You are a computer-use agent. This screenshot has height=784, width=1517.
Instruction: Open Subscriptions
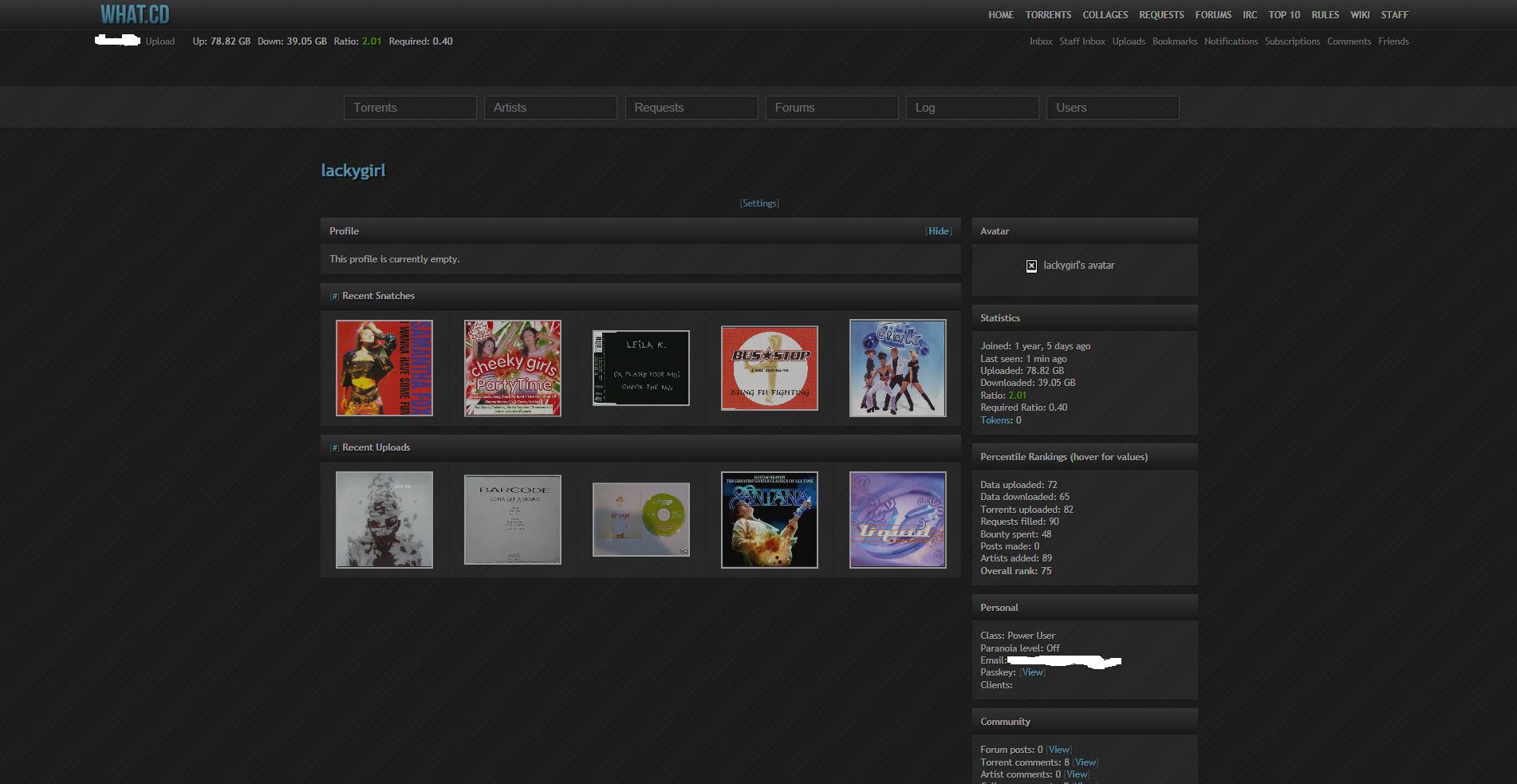pyautogui.click(x=1292, y=41)
